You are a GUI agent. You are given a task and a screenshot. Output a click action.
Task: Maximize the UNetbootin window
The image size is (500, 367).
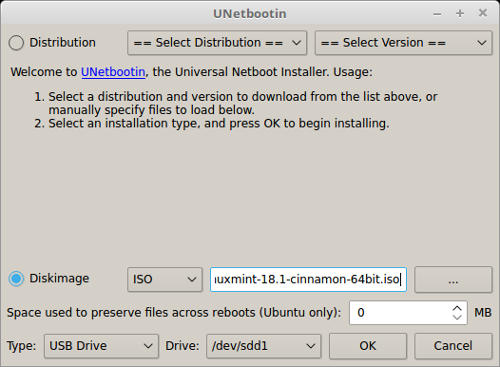(460, 13)
